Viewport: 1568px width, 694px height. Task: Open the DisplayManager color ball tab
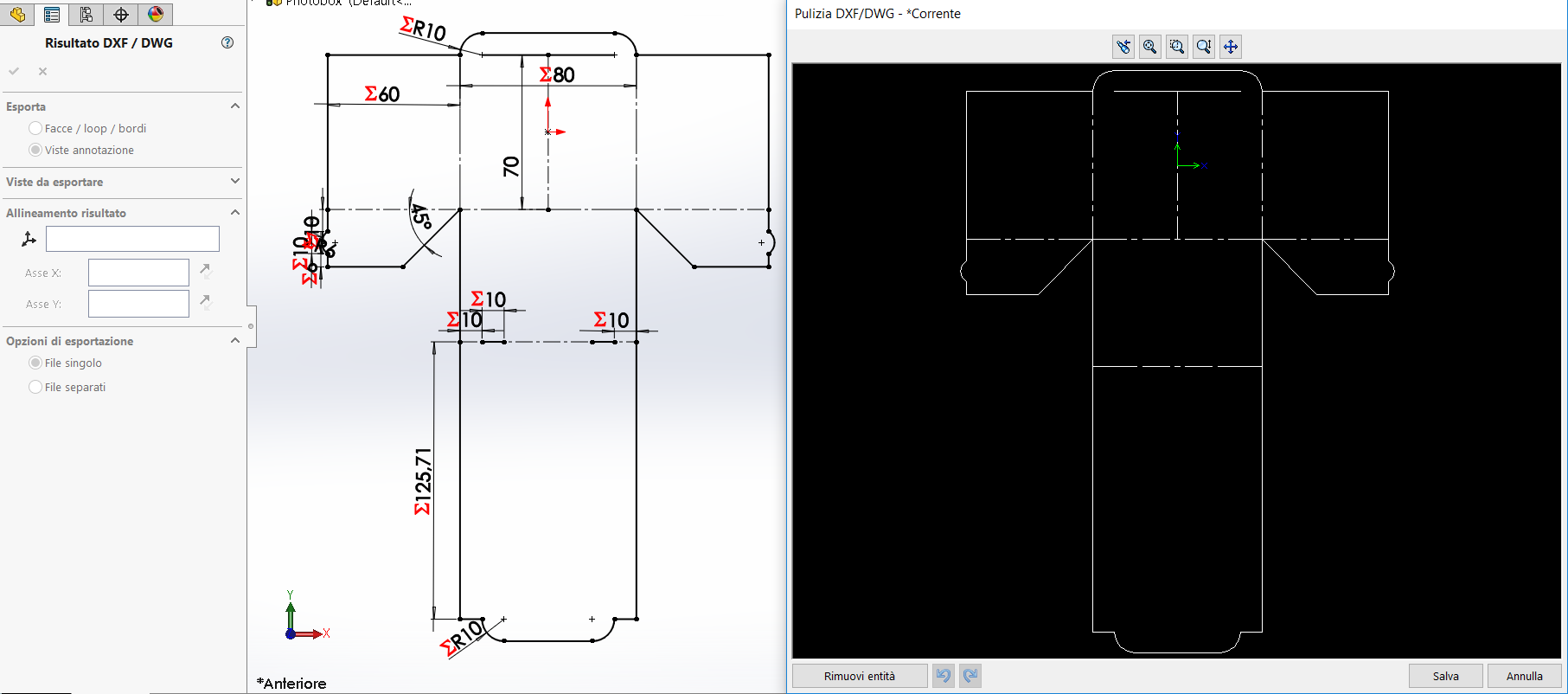click(156, 14)
